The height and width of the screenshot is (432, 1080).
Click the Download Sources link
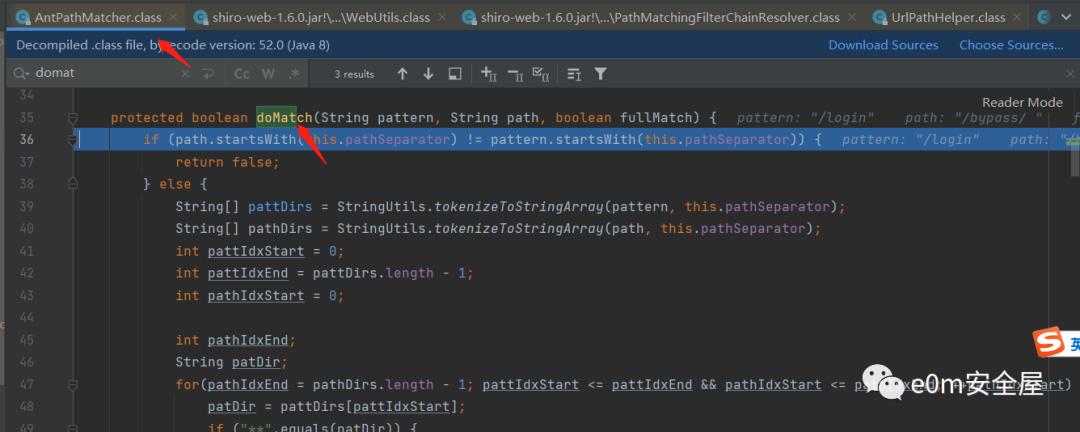pyautogui.click(x=883, y=45)
